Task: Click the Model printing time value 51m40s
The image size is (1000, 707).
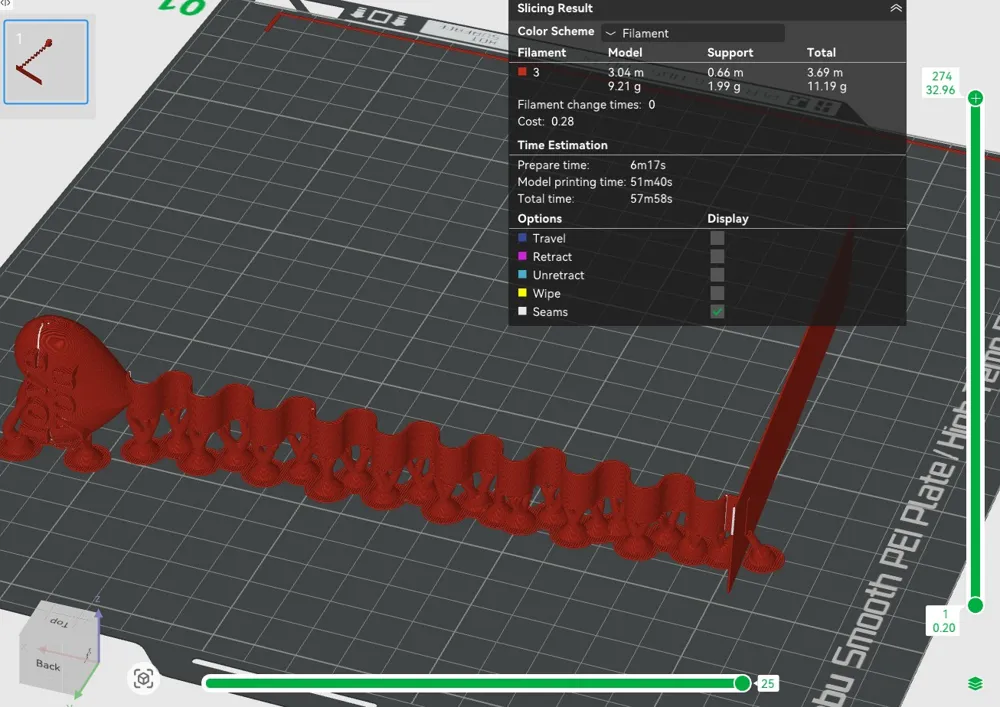Action: pos(651,182)
